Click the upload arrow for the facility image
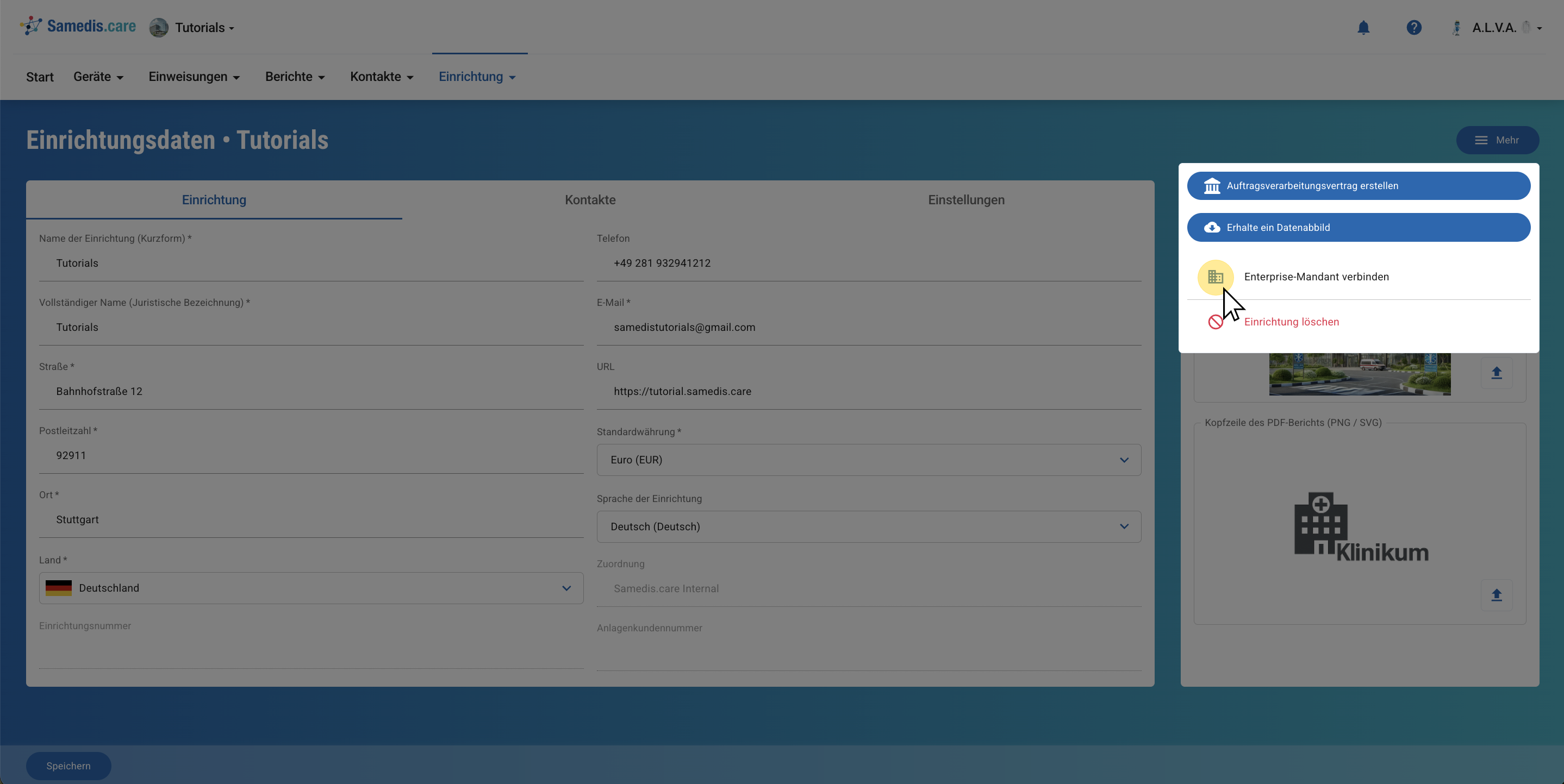1564x784 pixels. [x=1496, y=373]
